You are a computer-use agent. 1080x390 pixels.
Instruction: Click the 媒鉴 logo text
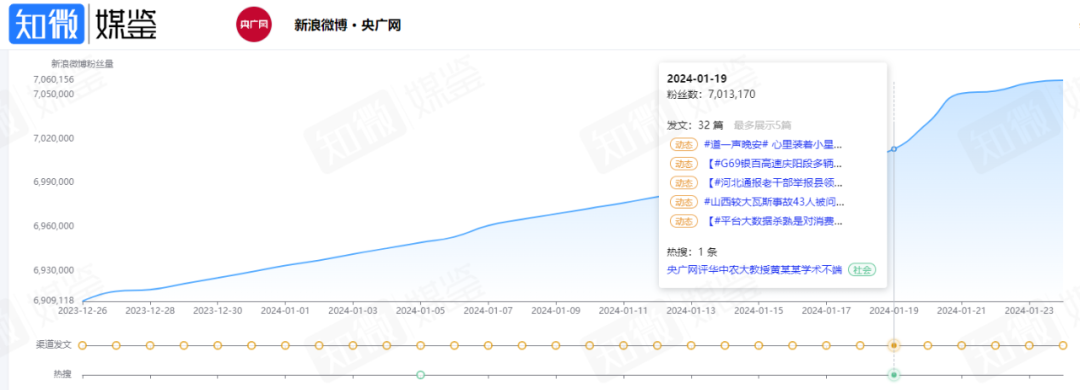tap(125, 24)
